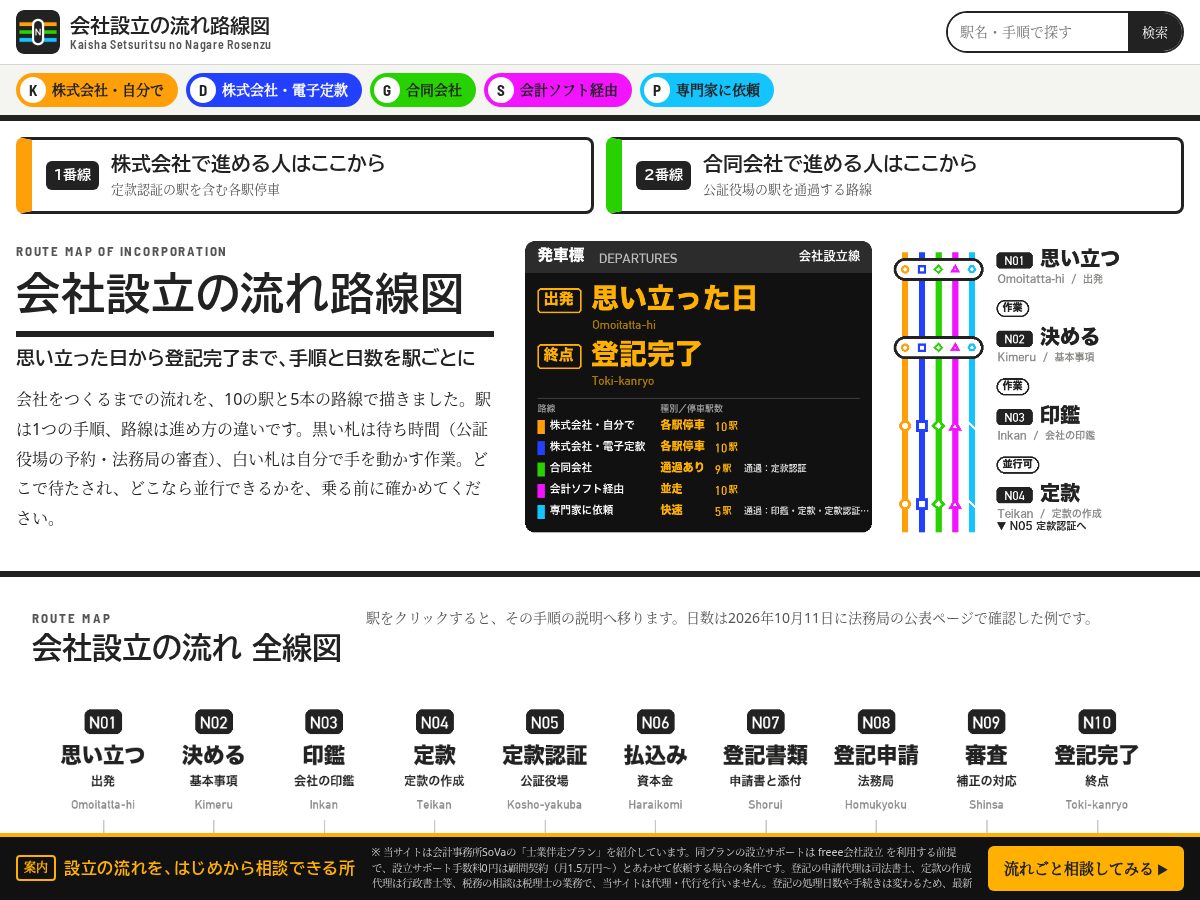Open N03 印鑑 station in full route map

click(x=324, y=760)
